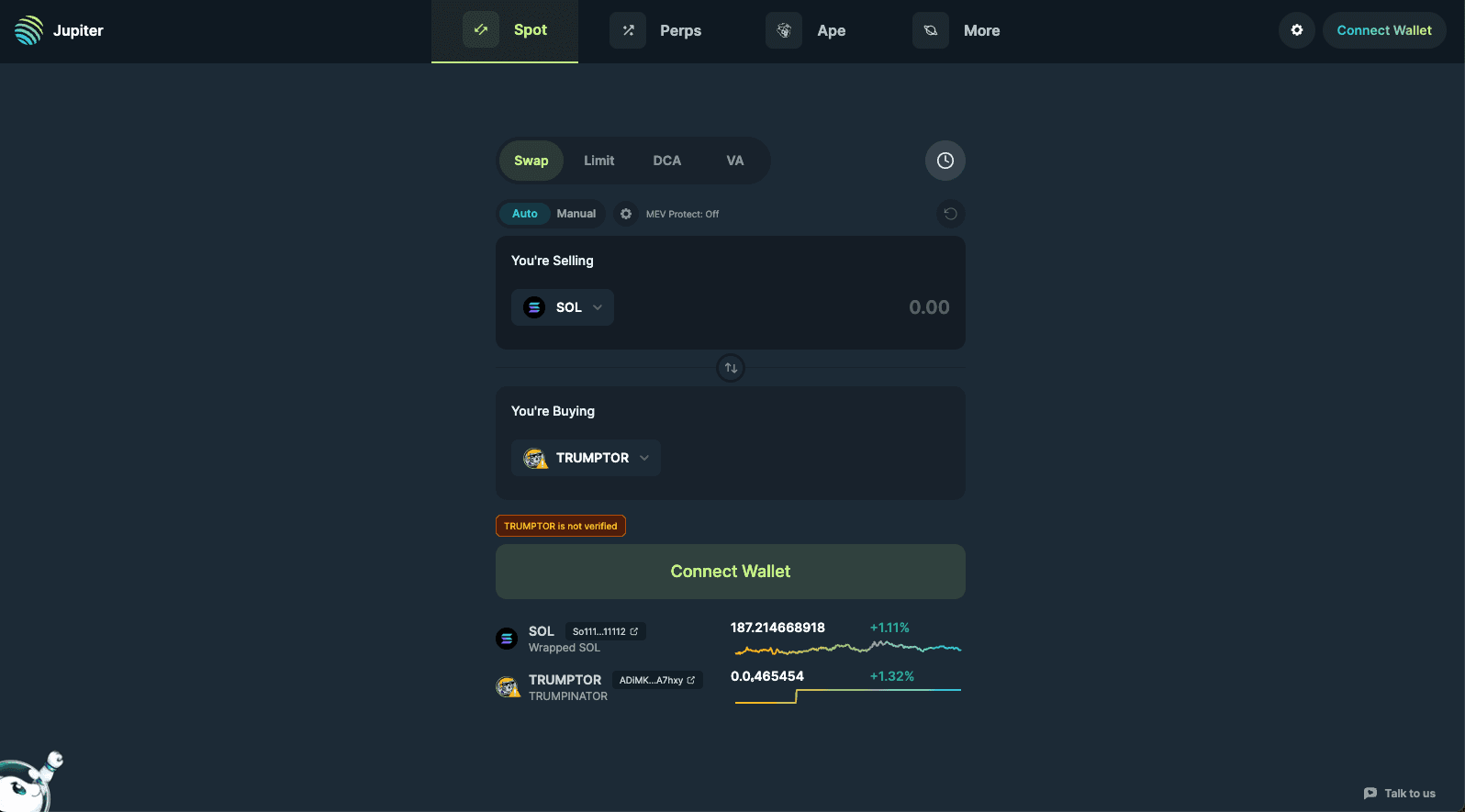Click the TRUMPTOR is not verified warning

(x=561, y=526)
